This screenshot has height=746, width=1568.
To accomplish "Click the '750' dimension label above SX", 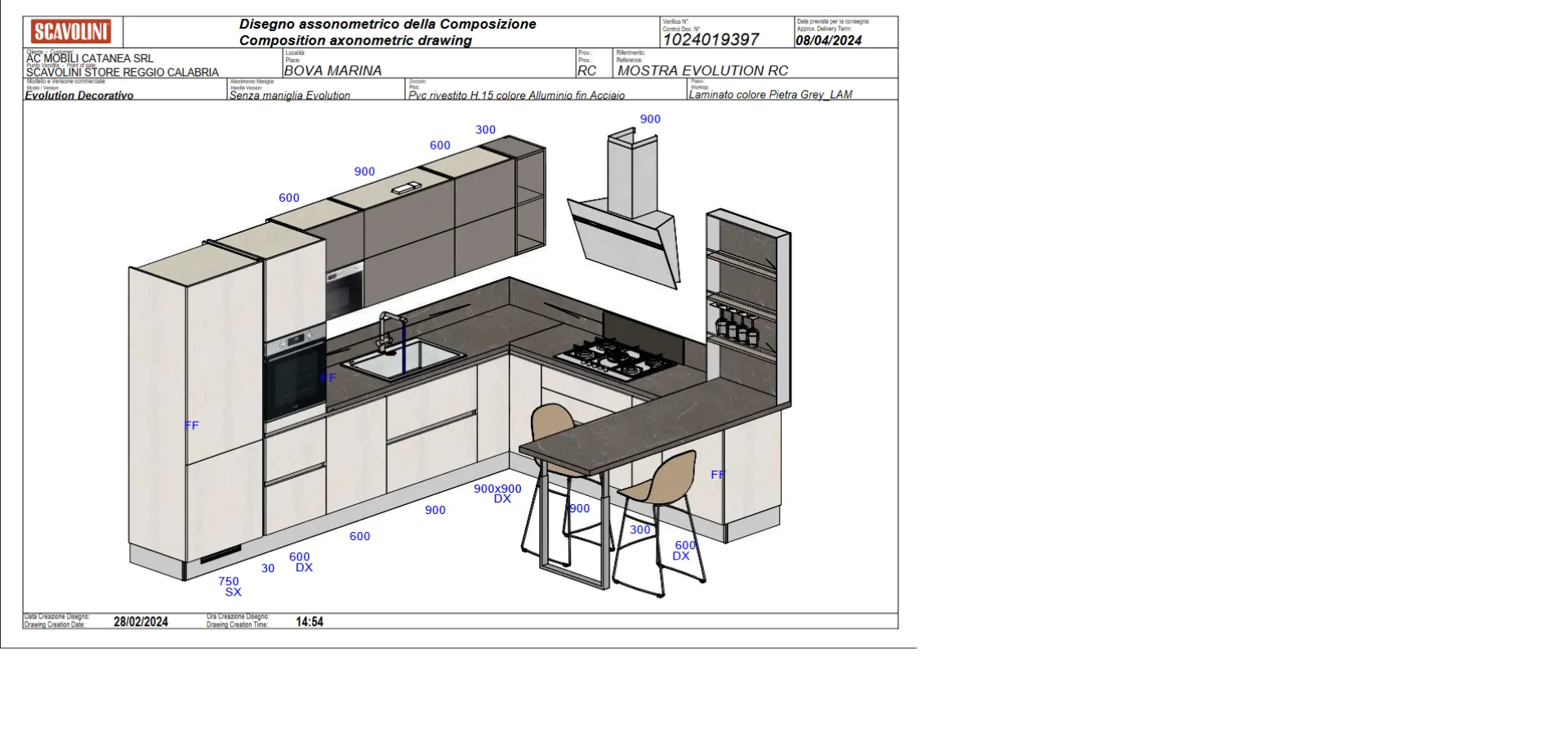I will click(229, 581).
